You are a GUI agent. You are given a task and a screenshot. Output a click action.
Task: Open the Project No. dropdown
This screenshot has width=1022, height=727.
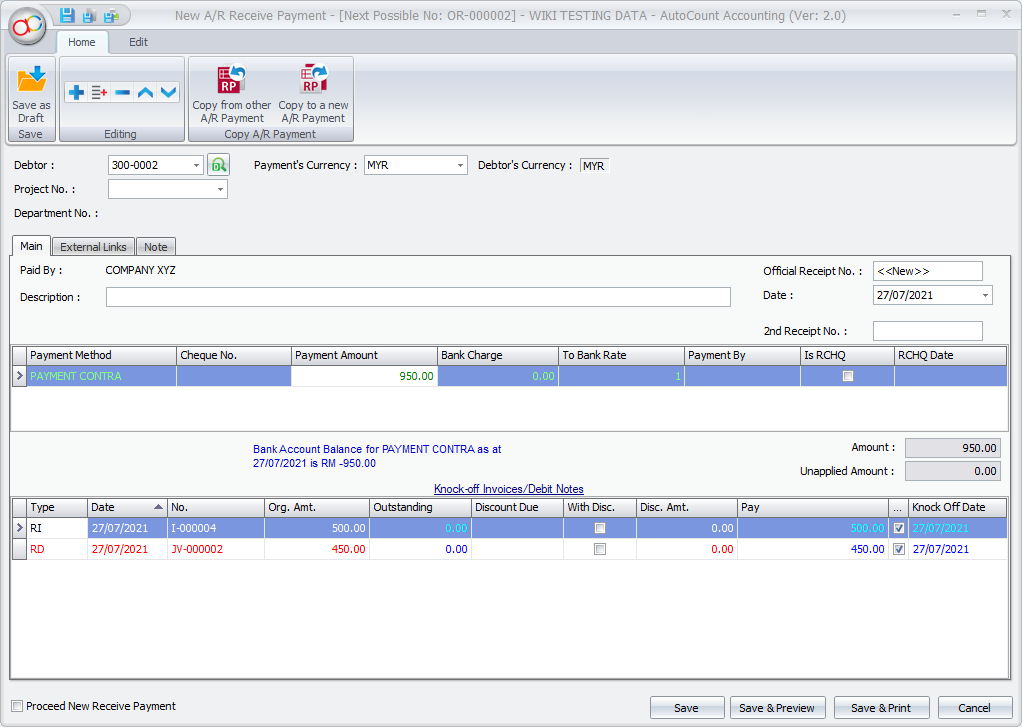219,189
